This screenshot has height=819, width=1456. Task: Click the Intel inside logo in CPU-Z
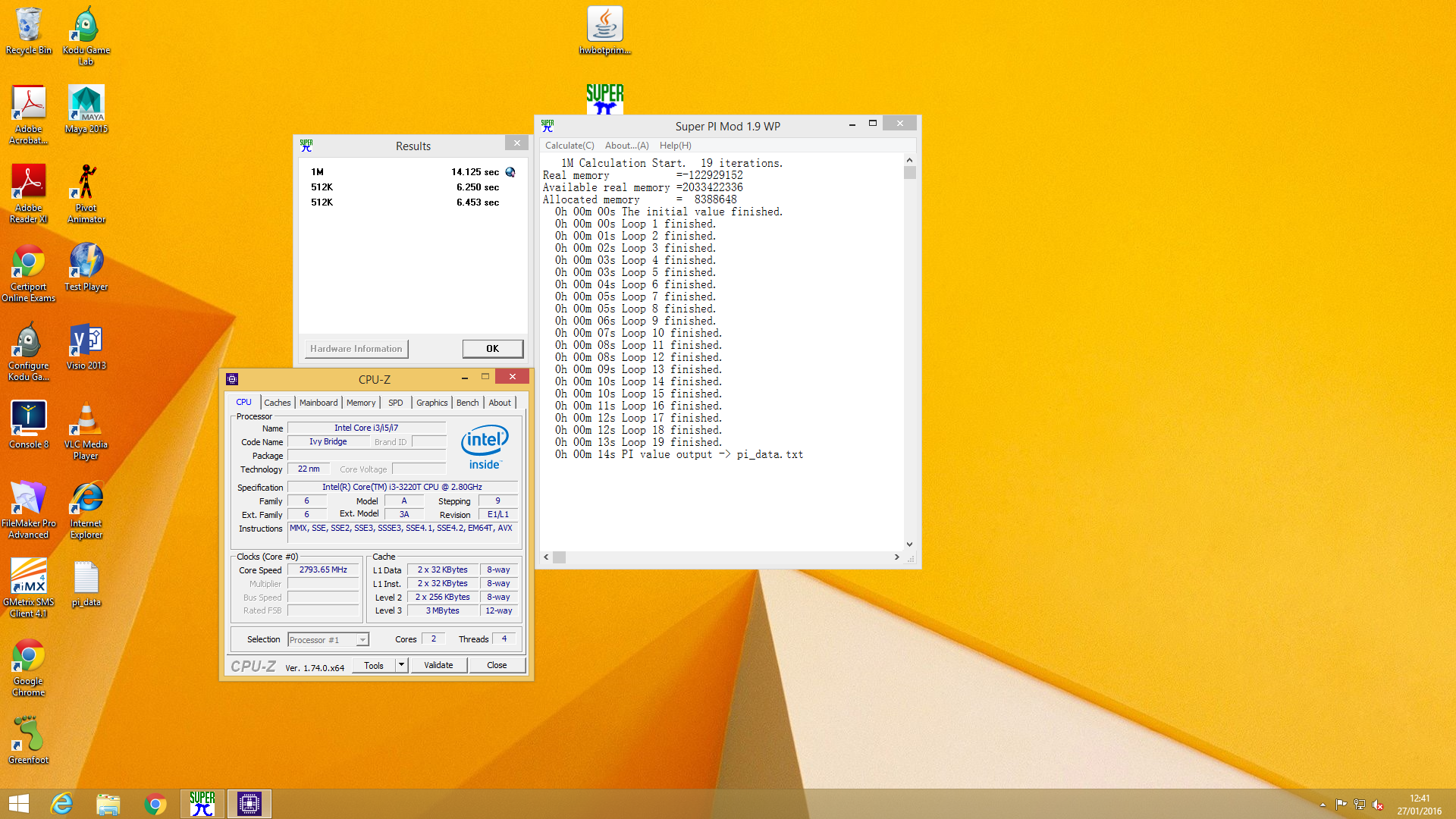coord(485,447)
